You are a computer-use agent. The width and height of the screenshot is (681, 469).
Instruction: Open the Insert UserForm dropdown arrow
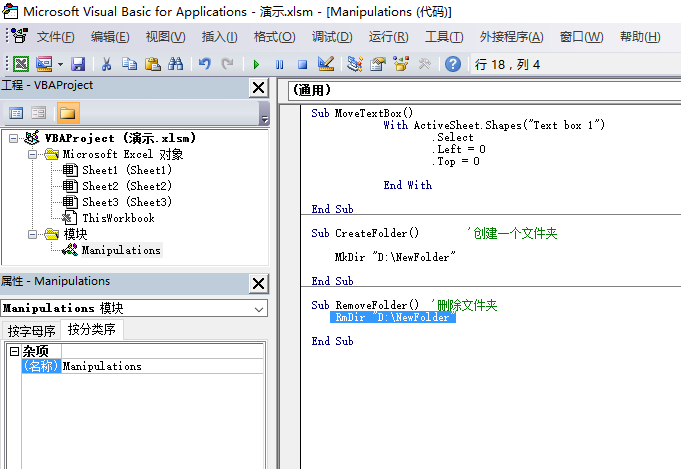coord(60,64)
